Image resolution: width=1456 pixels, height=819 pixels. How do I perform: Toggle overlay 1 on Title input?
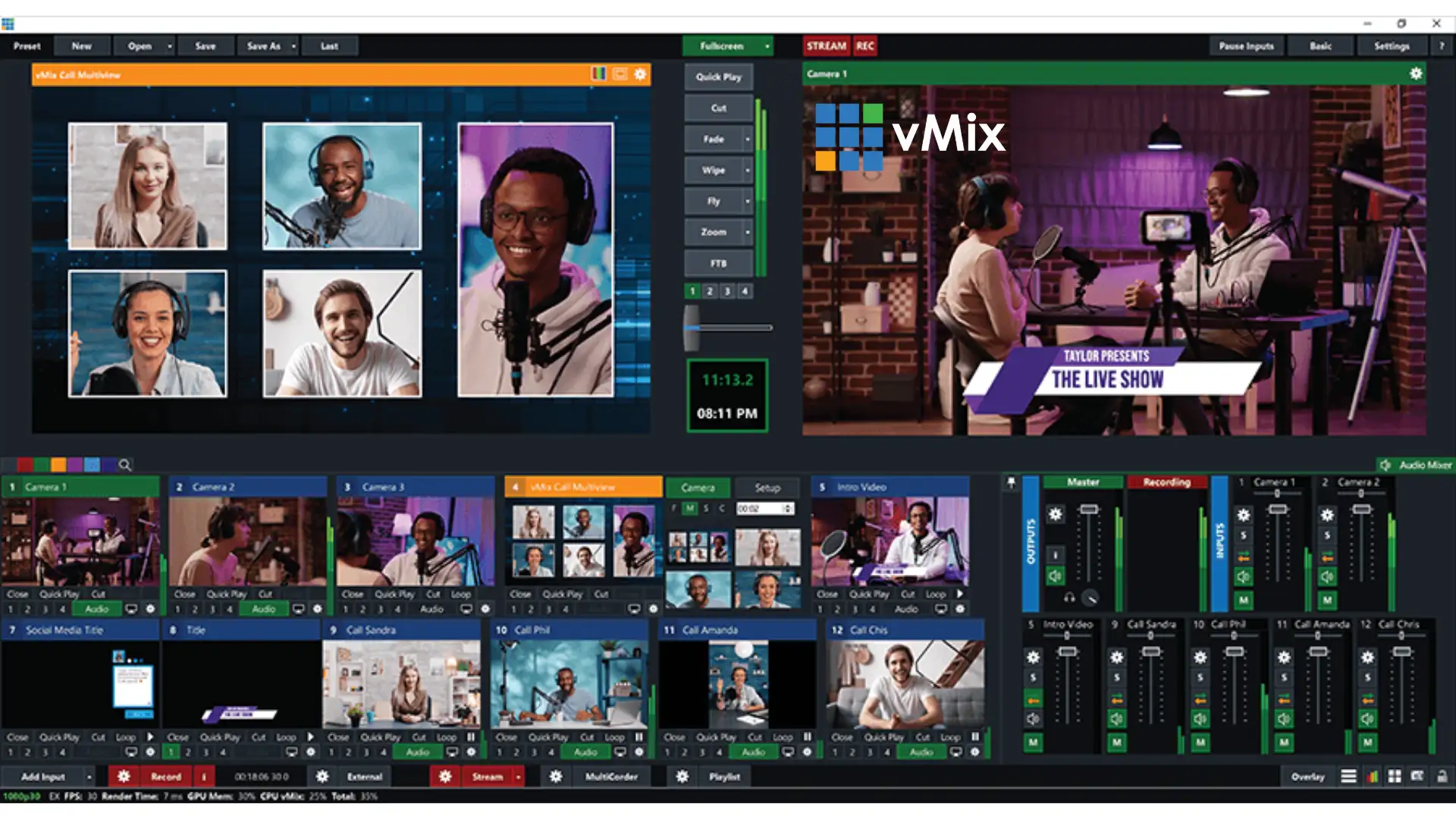click(x=171, y=752)
